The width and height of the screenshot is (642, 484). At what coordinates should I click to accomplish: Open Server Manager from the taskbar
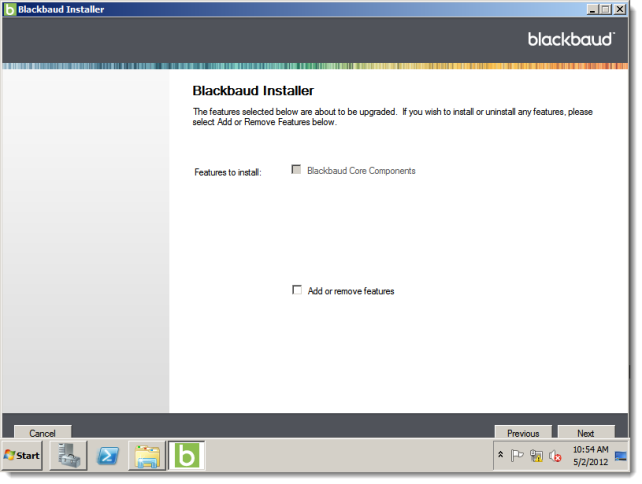tap(68, 455)
